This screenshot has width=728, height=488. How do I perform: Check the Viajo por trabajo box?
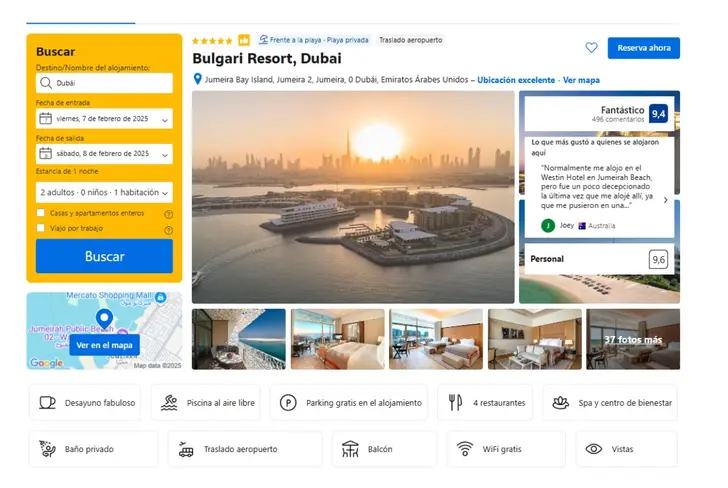click(x=41, y=228)
